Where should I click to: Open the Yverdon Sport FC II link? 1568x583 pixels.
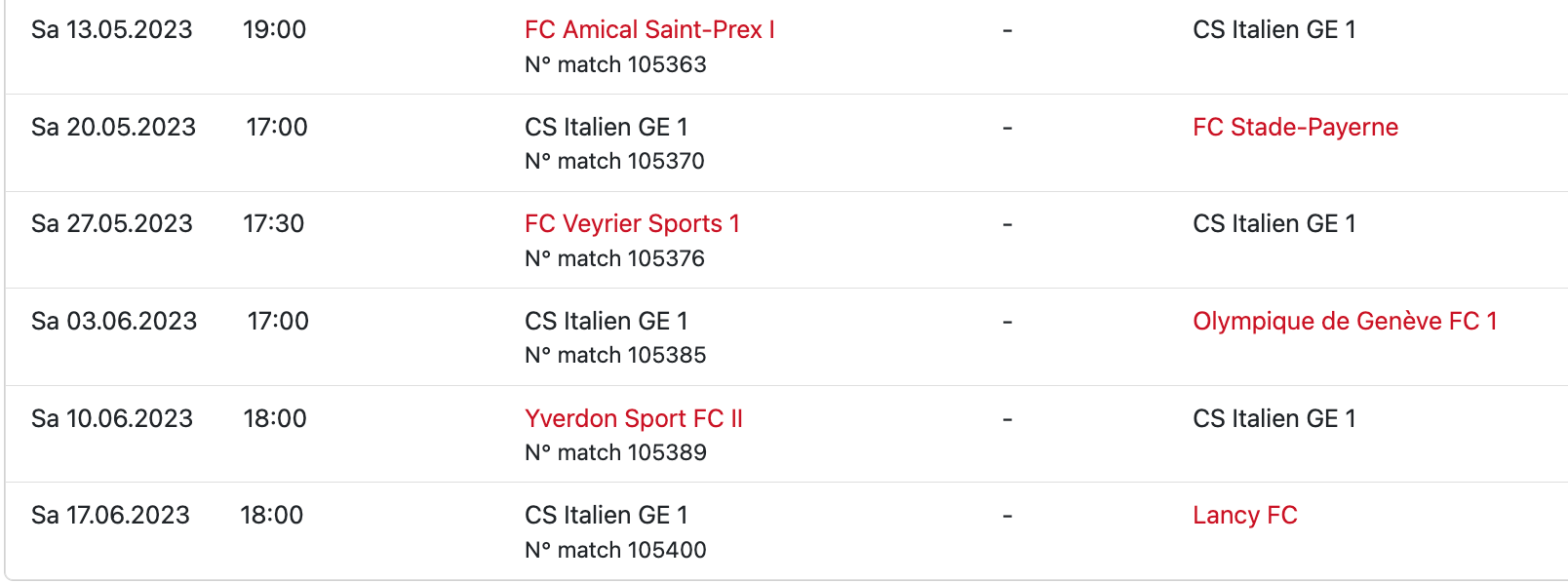click(x=634, y=419)
